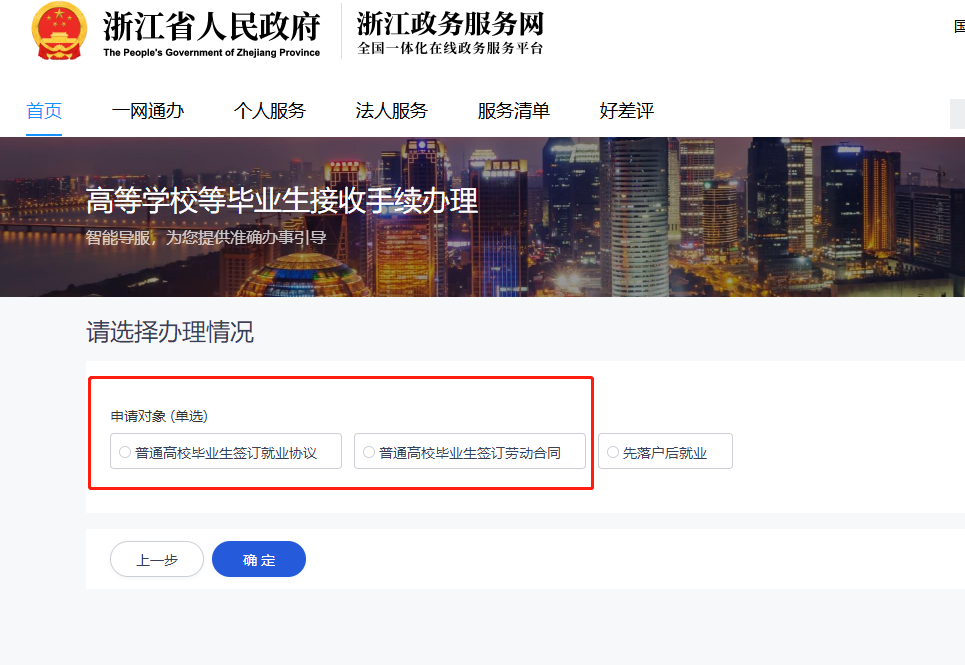
Task: Click the 申请对象 (单选) label
Action: (x=159, y=416)
